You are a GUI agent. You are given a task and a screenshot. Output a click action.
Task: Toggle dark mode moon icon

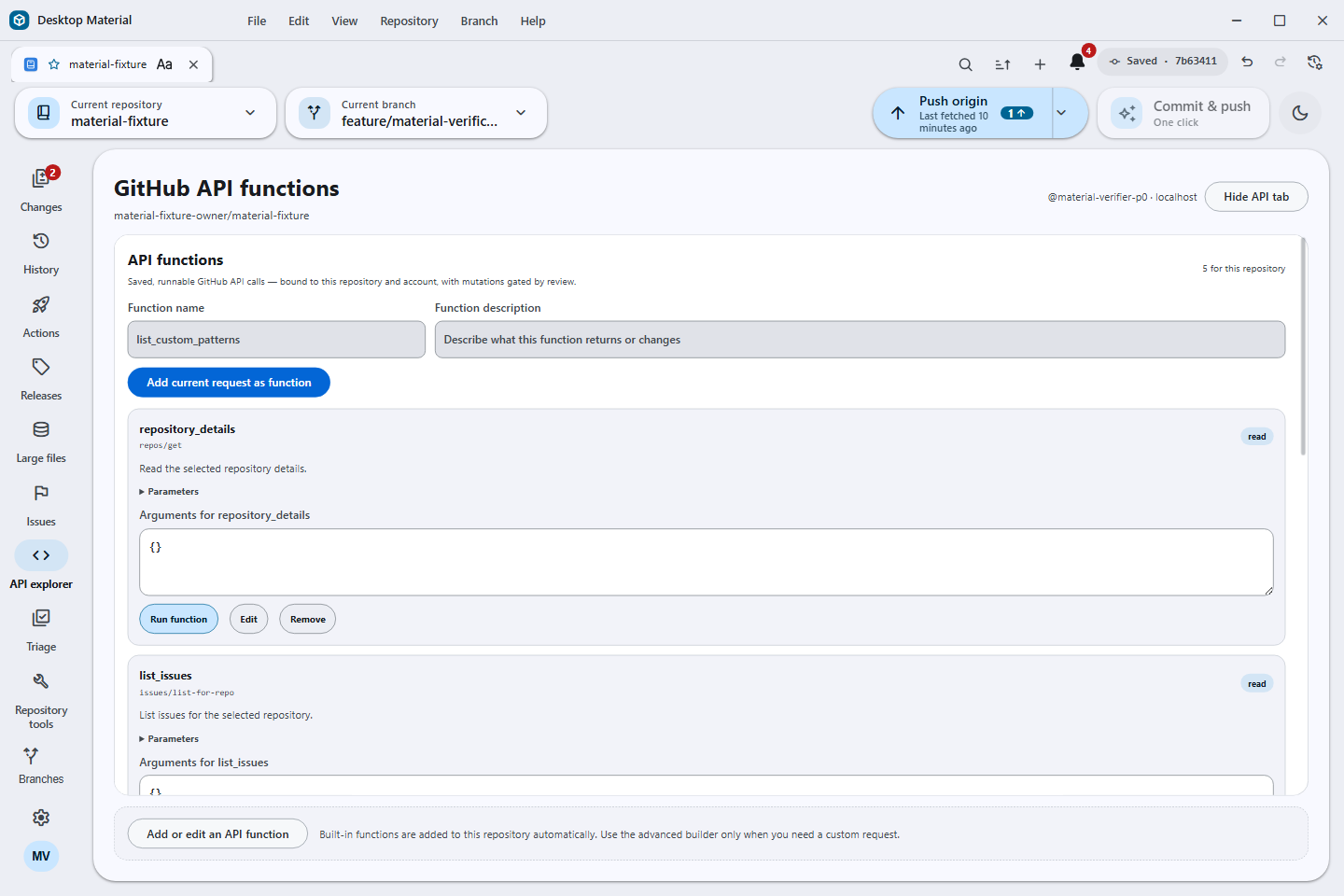coord(1300,113)
